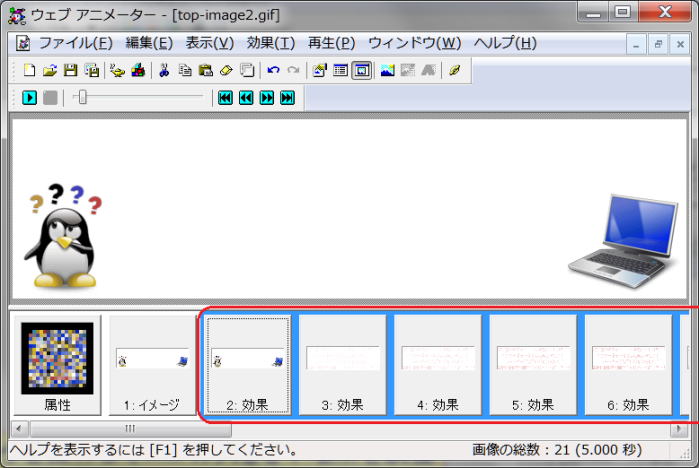Click the penguin in the preview canvas
This screenshot has width=699, height=468.
pos(63,235)
